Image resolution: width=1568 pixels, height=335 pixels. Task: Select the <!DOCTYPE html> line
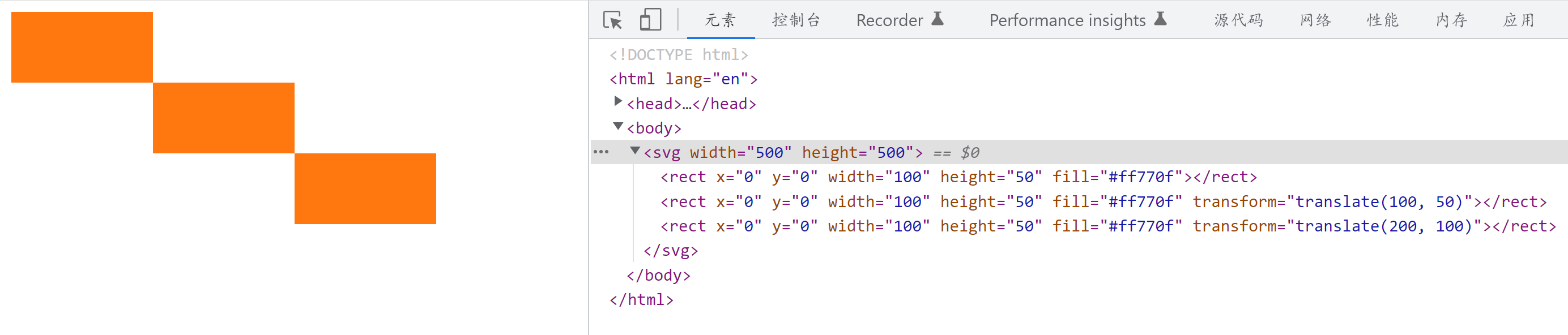tap(679, 55)
